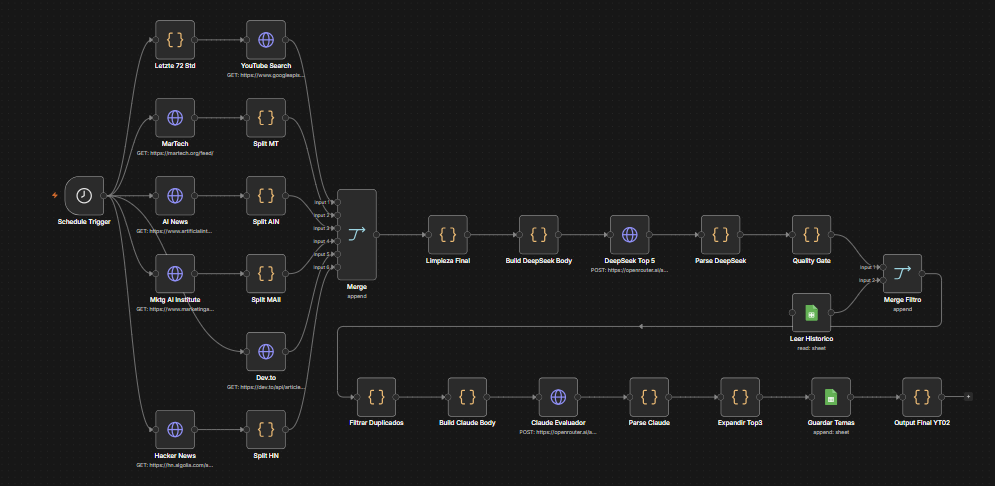Select the Parse Claude code node
Viewport: 995px width, 486px height.
coord(649,397)
